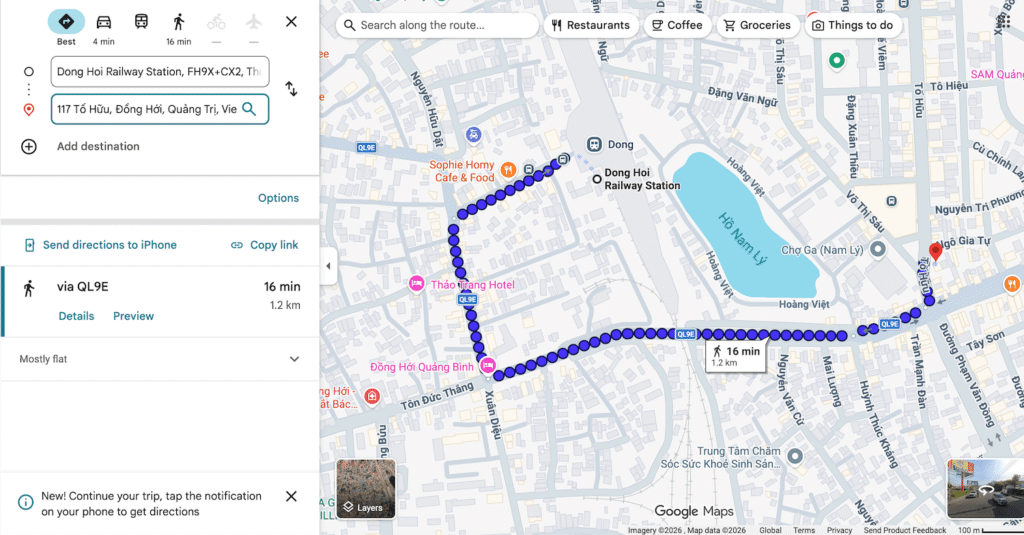The image size is (1024, 535).
Task: Click the Dong train station icon
Action: (x=594, y=144)
